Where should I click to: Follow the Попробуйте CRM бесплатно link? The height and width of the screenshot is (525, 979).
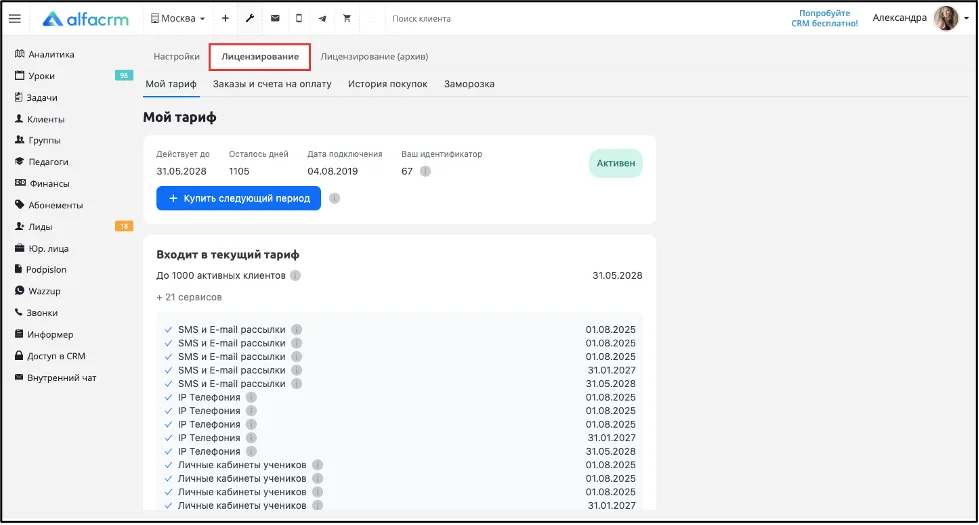[x=825, y=18]
